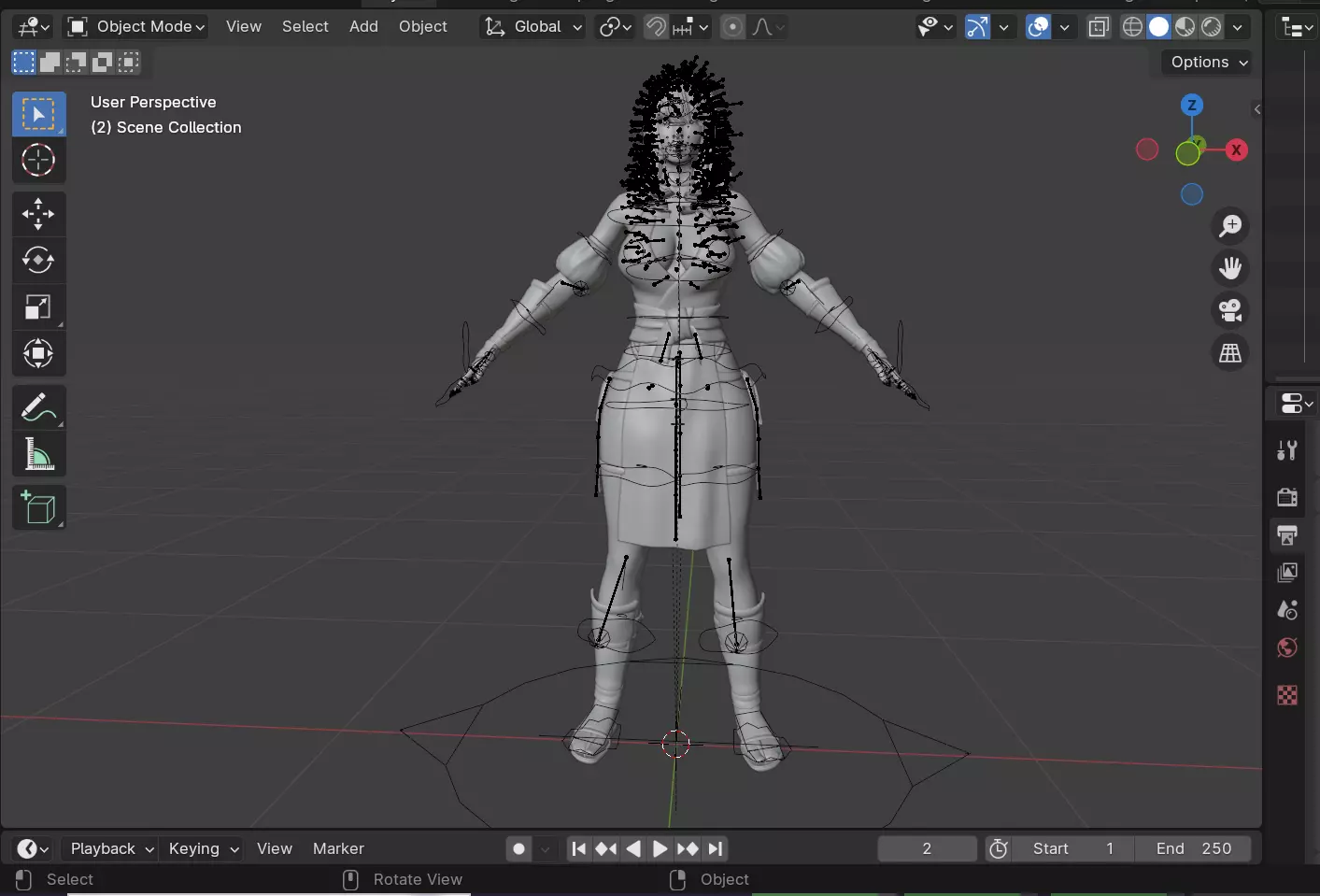Toggle viewport gizmos display

tap(977, 27)
